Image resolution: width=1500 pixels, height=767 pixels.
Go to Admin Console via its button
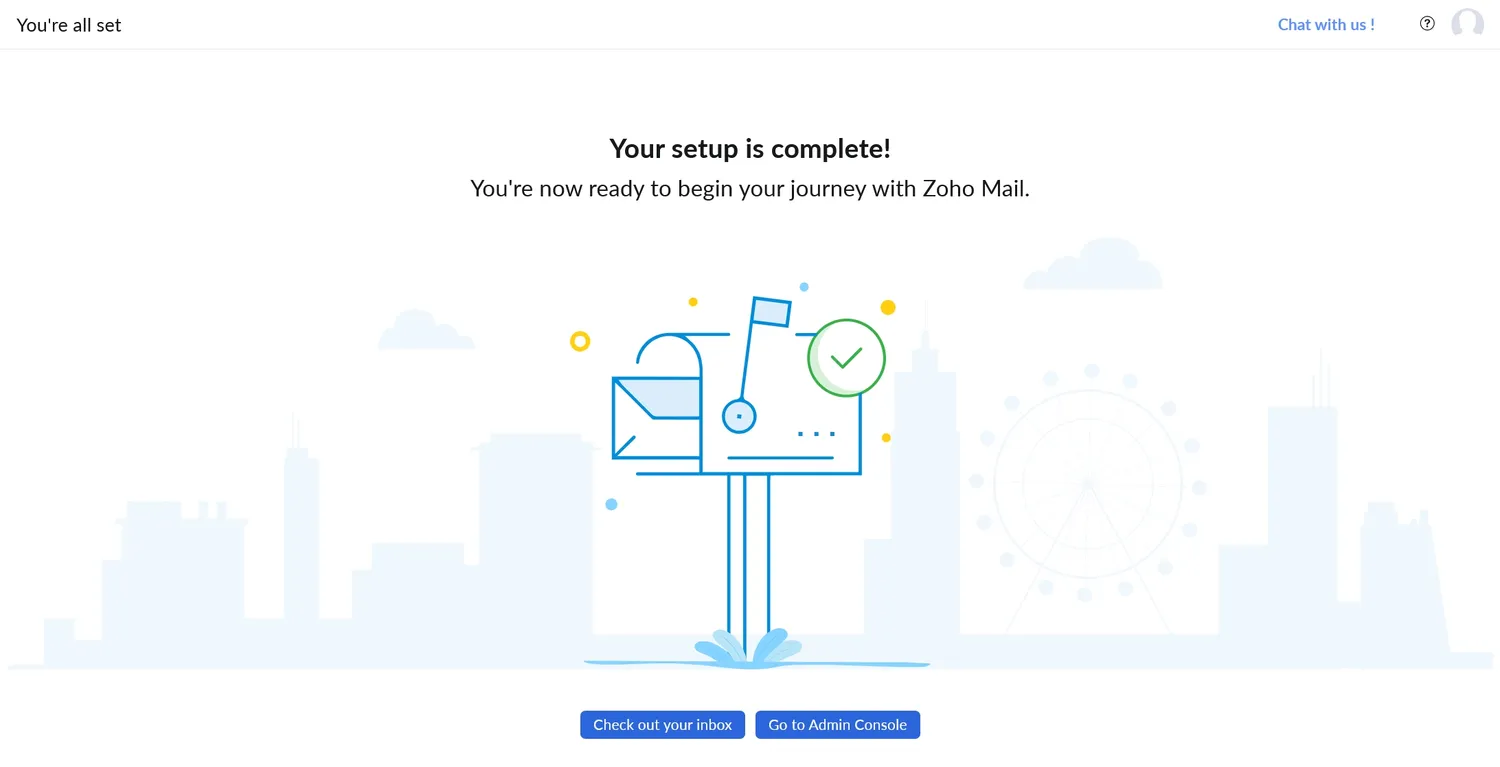(x=837, y=725)
